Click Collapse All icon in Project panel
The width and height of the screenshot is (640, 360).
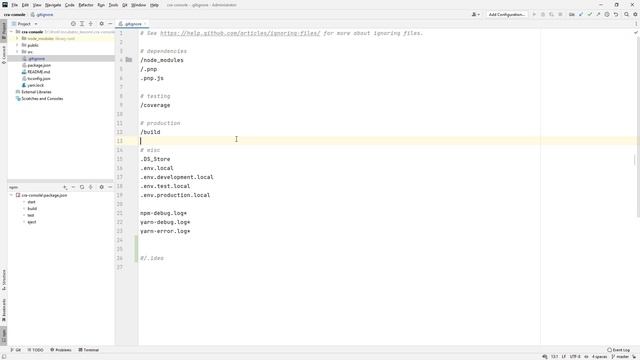pyautogui.click(x=91, y=24)
